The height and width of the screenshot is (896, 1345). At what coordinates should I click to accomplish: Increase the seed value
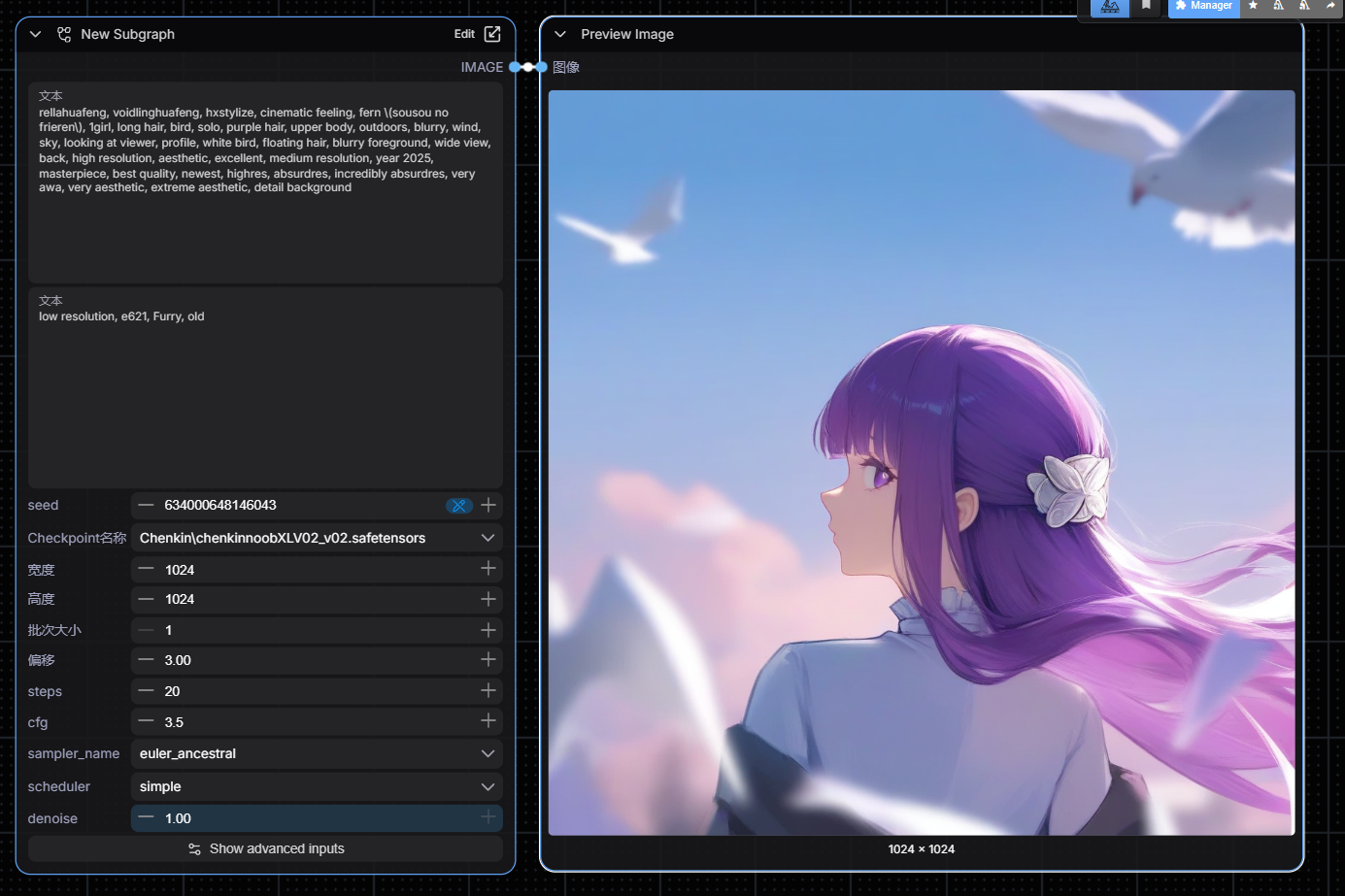click(x=488, y=505)
